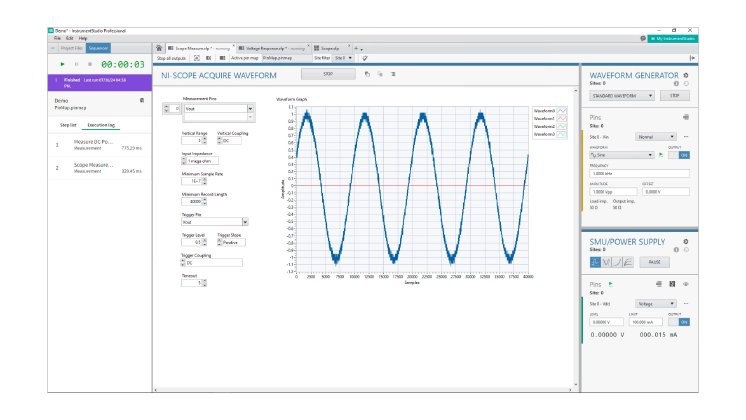Toggle the Waveform Generator output ON switch
Viewport: 746px width, 420px height.
pyautogui.click(x=679, y=155)
